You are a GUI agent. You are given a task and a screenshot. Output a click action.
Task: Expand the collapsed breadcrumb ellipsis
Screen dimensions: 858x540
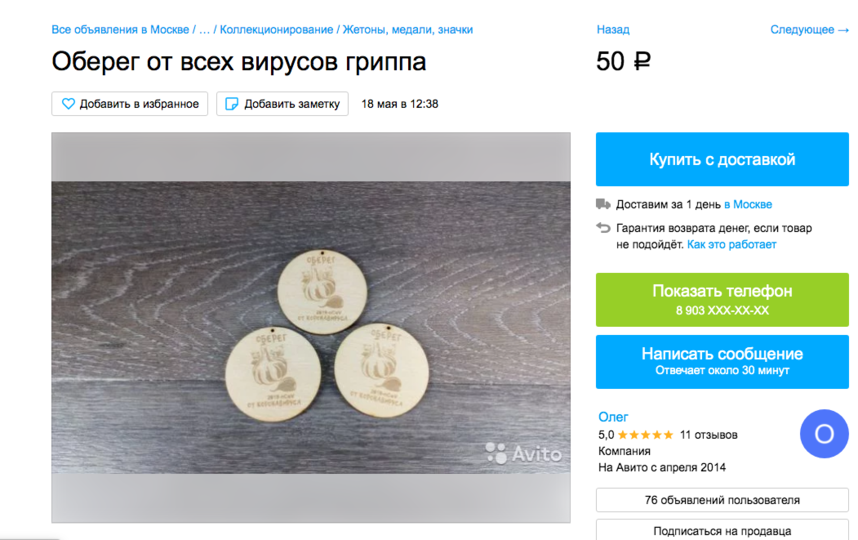(x=204, y=30)
